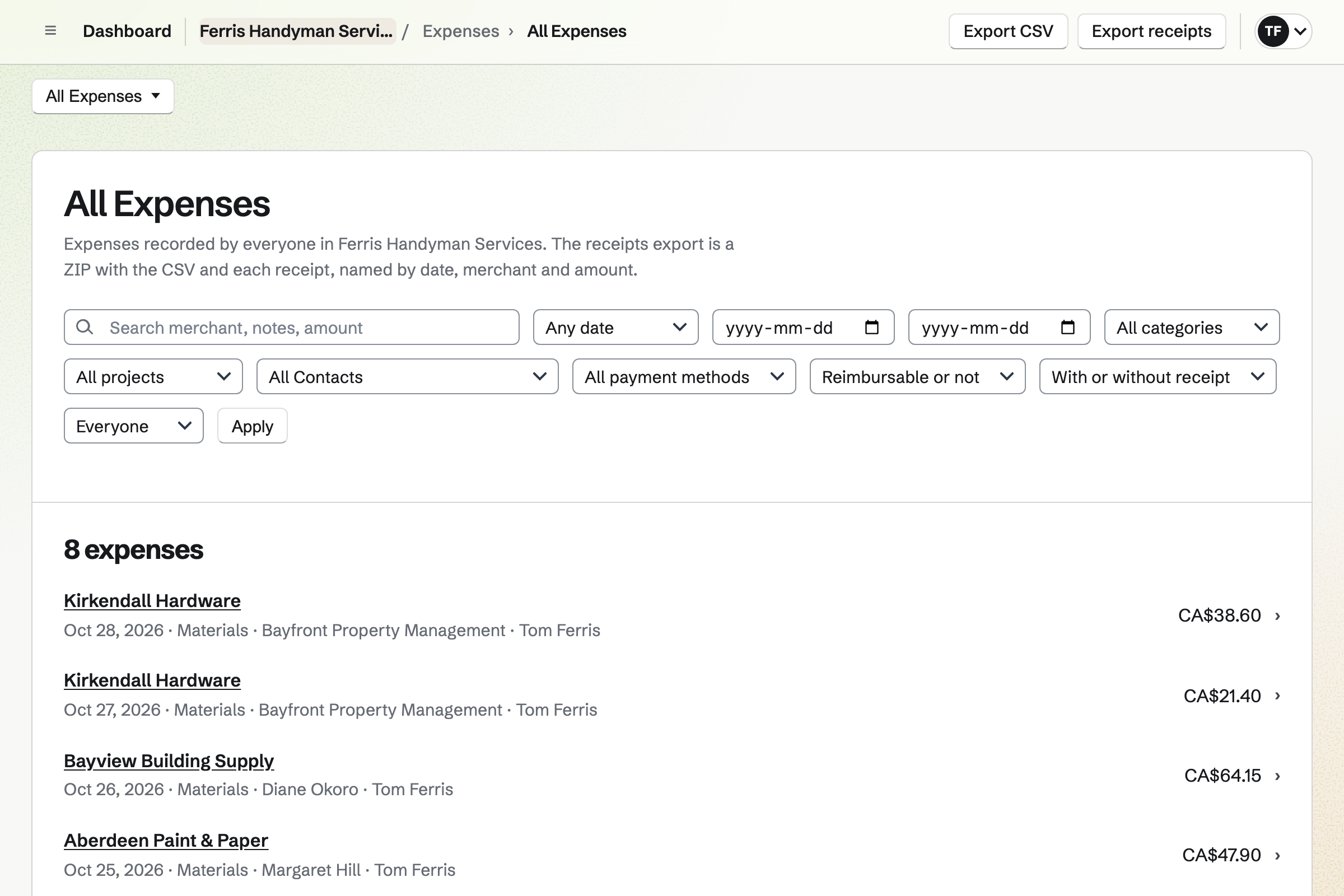Open the hamburger menu icon

click(50, 31)
